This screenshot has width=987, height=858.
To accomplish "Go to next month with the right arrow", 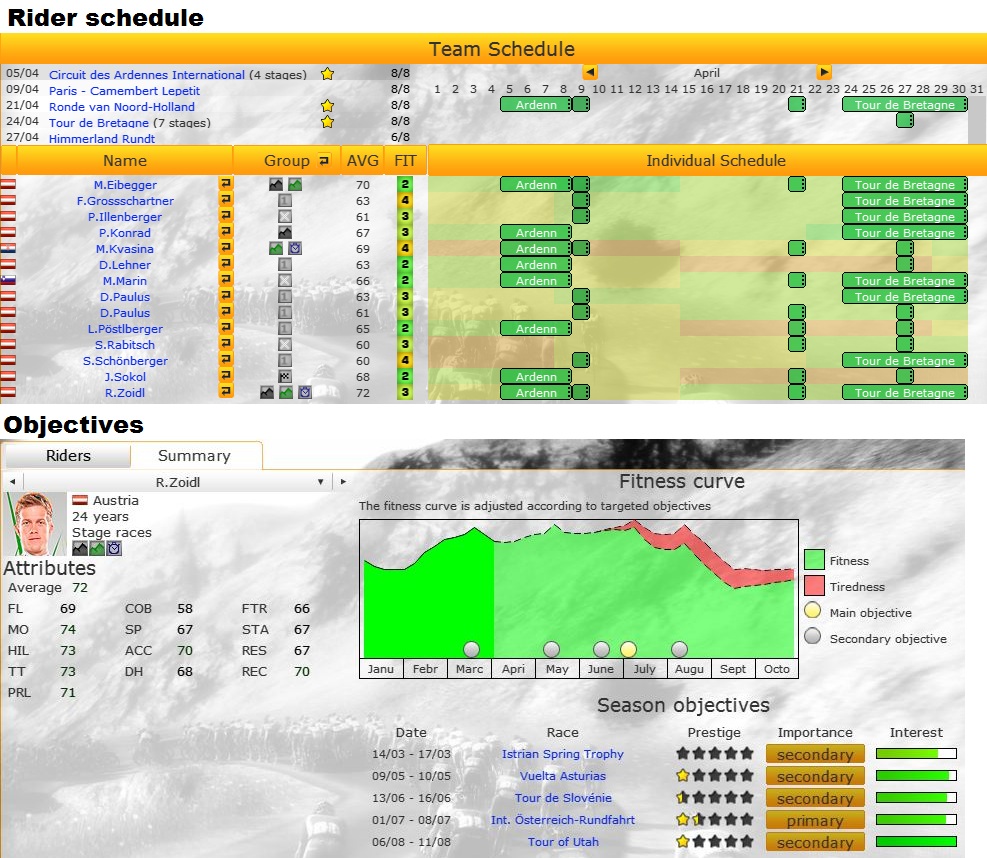I will (x=824, y=72).
